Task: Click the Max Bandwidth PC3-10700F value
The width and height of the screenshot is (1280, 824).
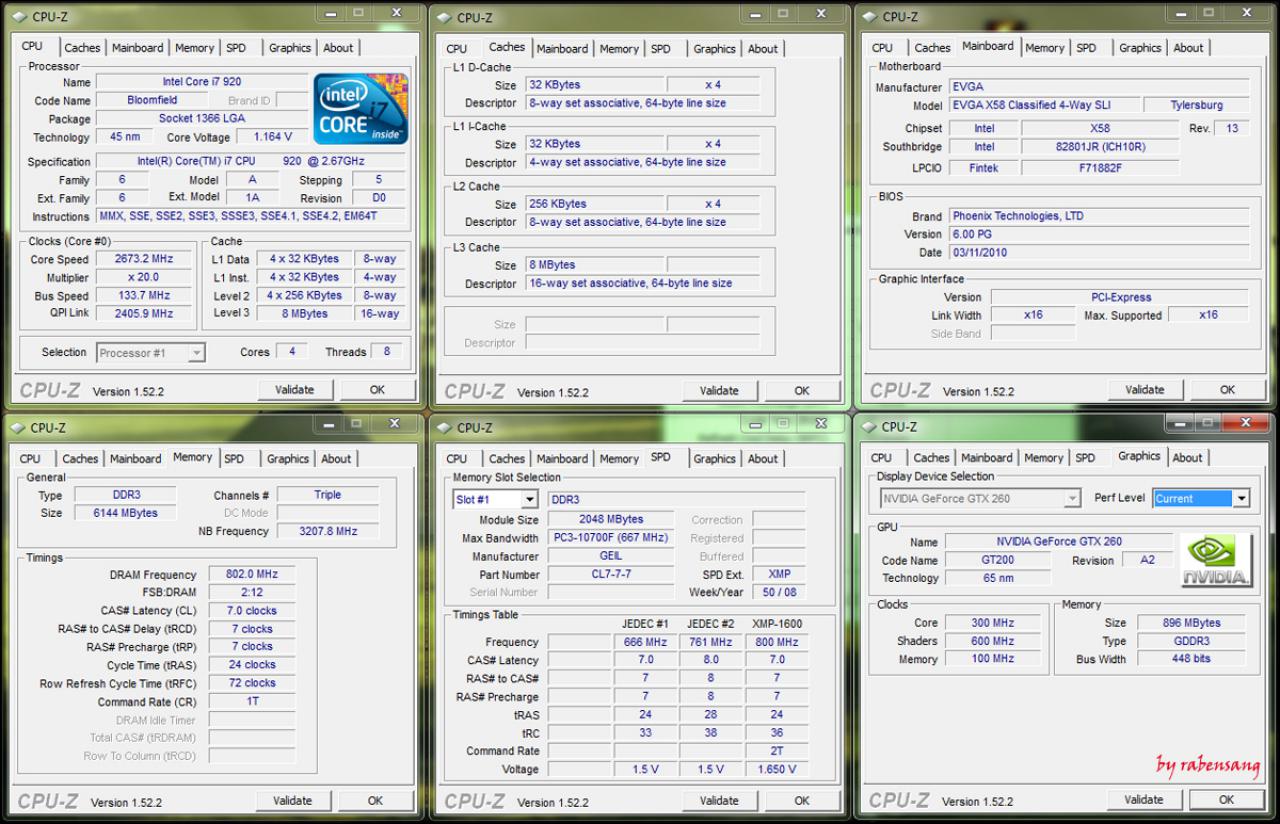Action: point(611,538)
